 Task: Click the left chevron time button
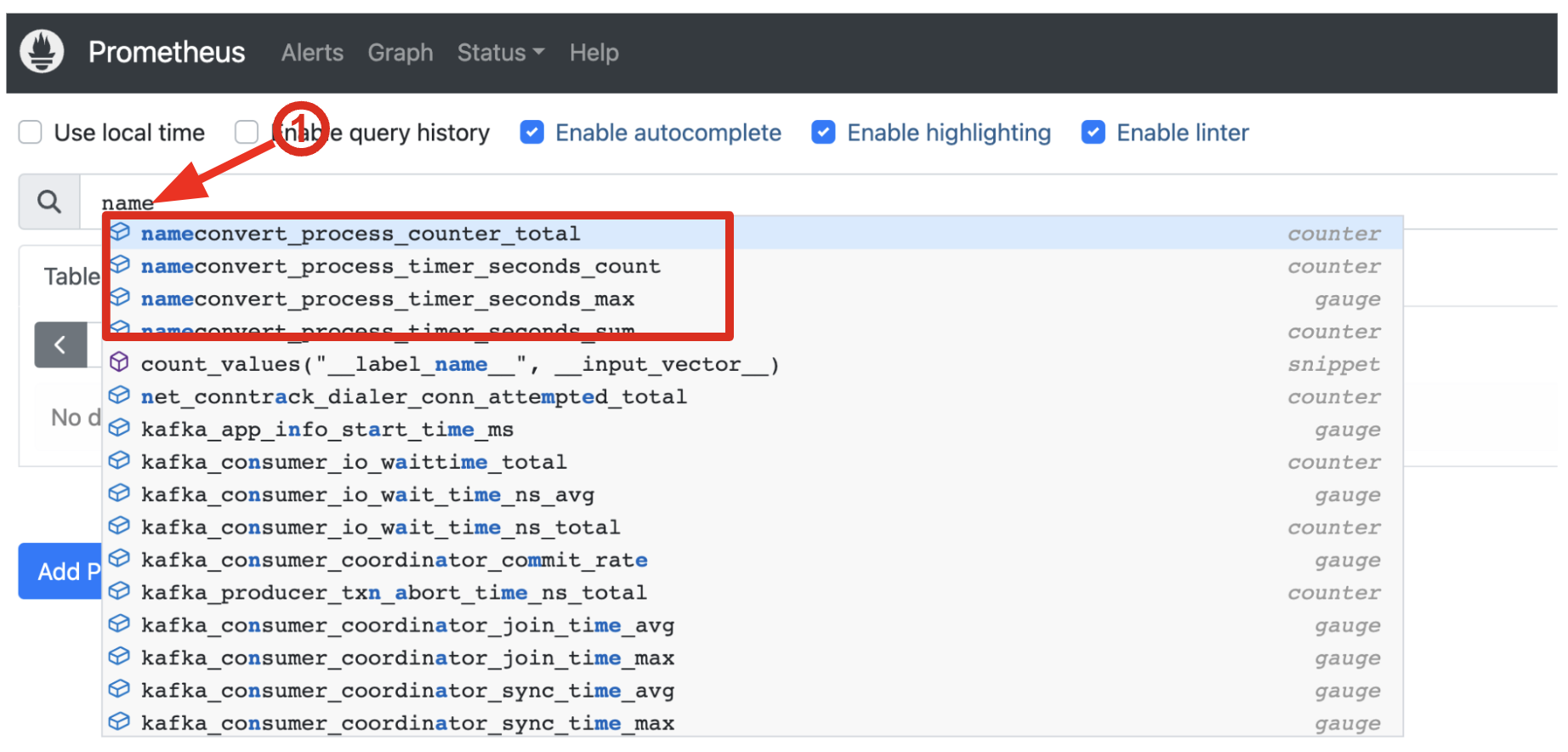(60, 345)
